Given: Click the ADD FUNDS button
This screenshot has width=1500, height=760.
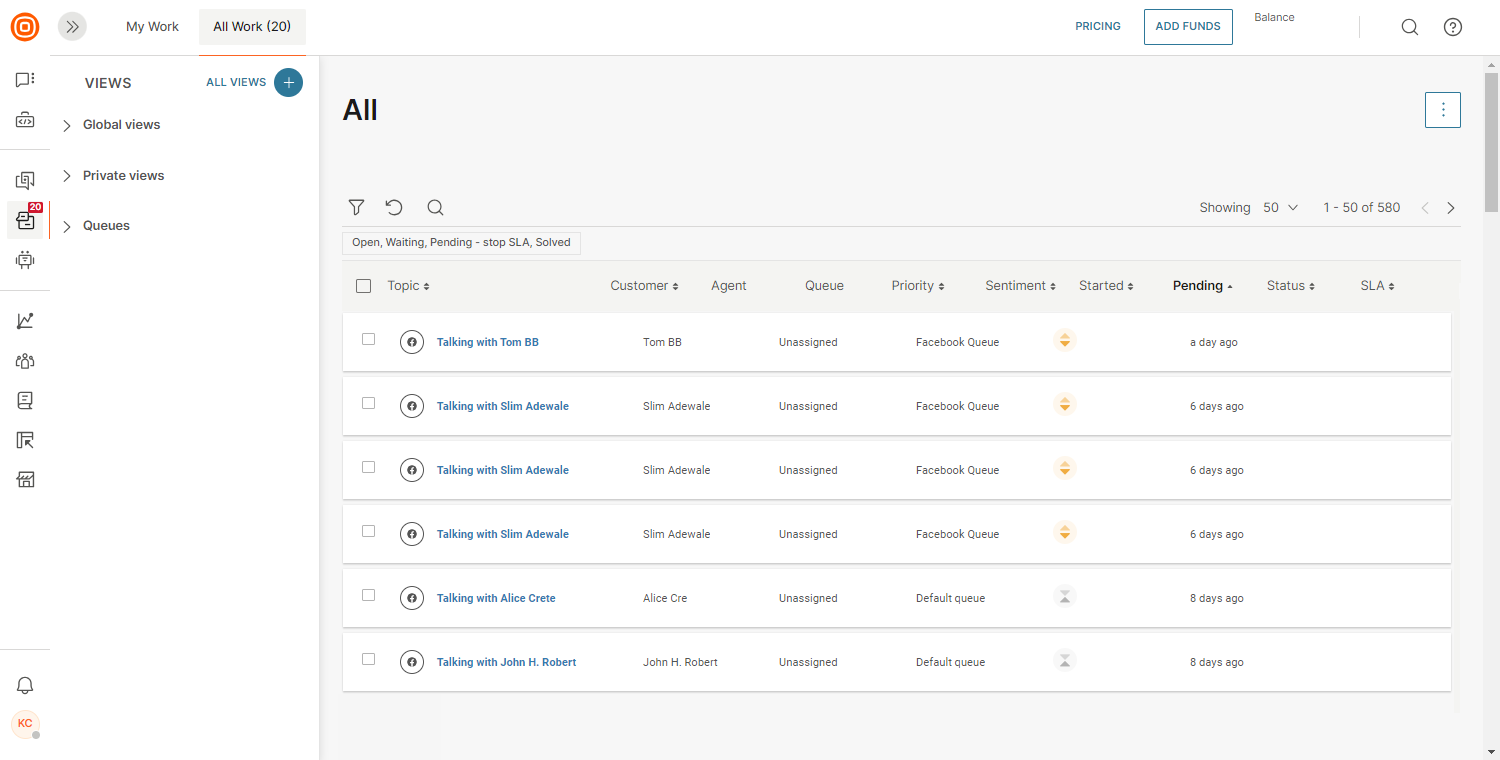Looking at the screenshot, I should pyautogui.click(x=1188, y=27).
